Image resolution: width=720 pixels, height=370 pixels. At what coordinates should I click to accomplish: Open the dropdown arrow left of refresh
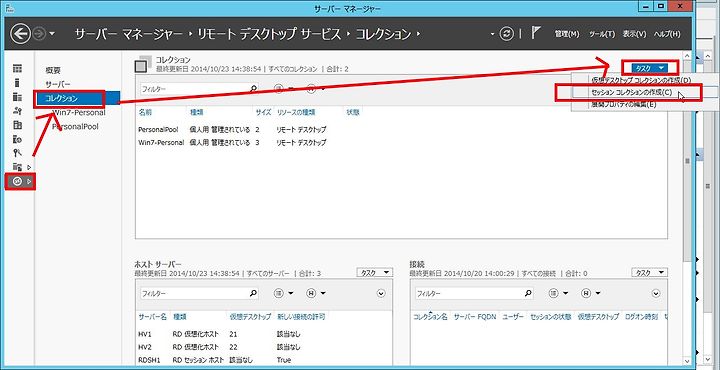coord(493,34)
